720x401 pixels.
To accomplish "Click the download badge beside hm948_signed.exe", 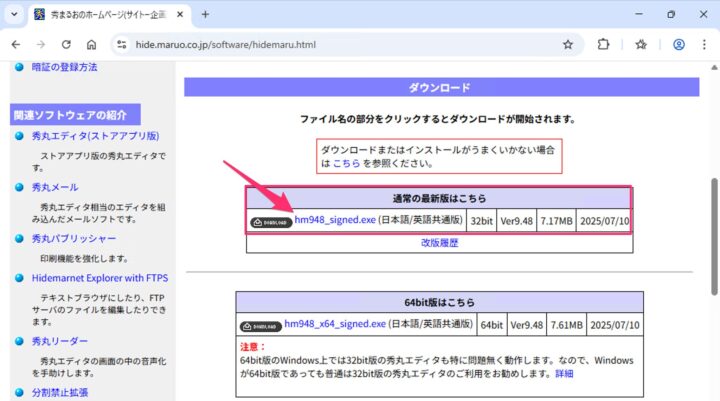I will 271,222.
